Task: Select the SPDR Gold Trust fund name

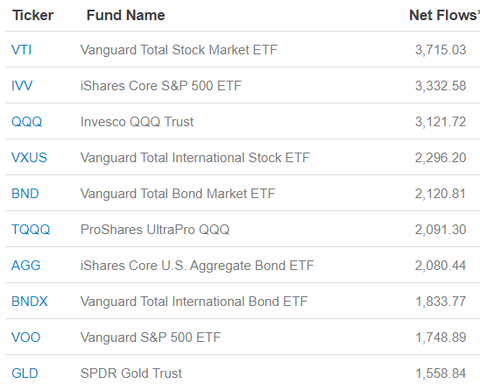Action: pos(131,373)
